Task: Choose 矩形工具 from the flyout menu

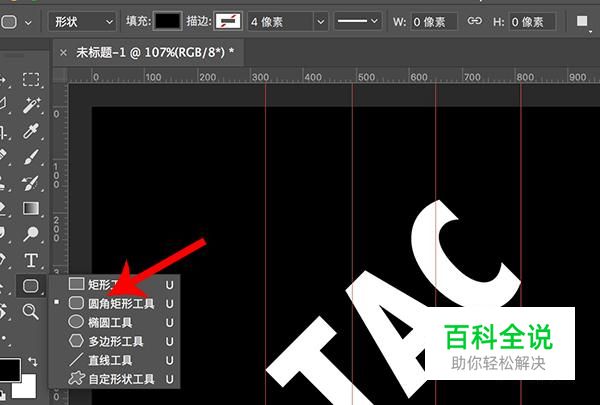Action: pyautogui.click(x=115, y=285)
